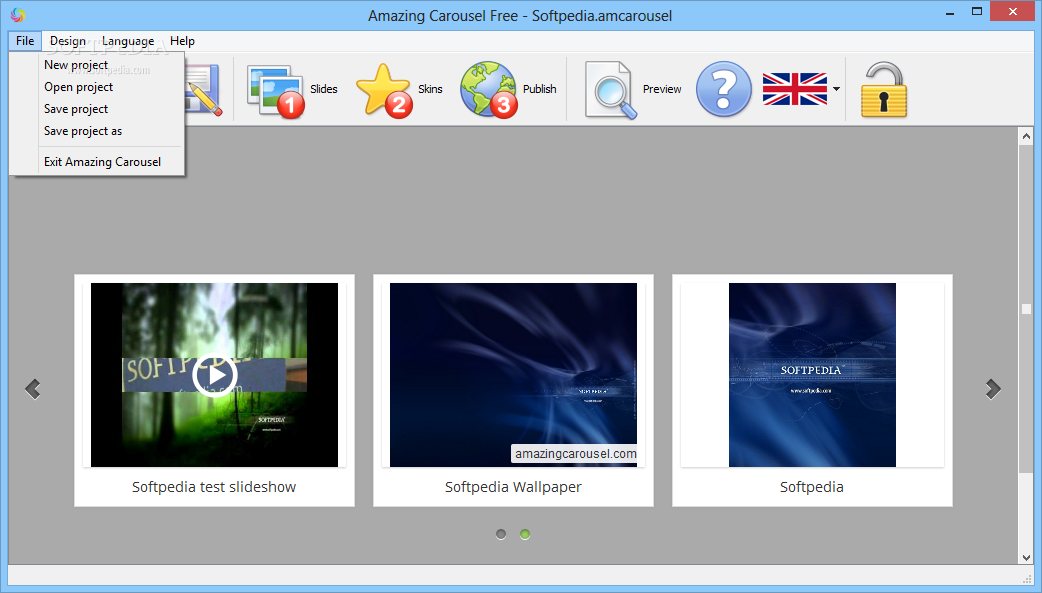Minimize the Amazing Carousel window
Viewport: 1042px width, 593px height.
tap(950, 12)
